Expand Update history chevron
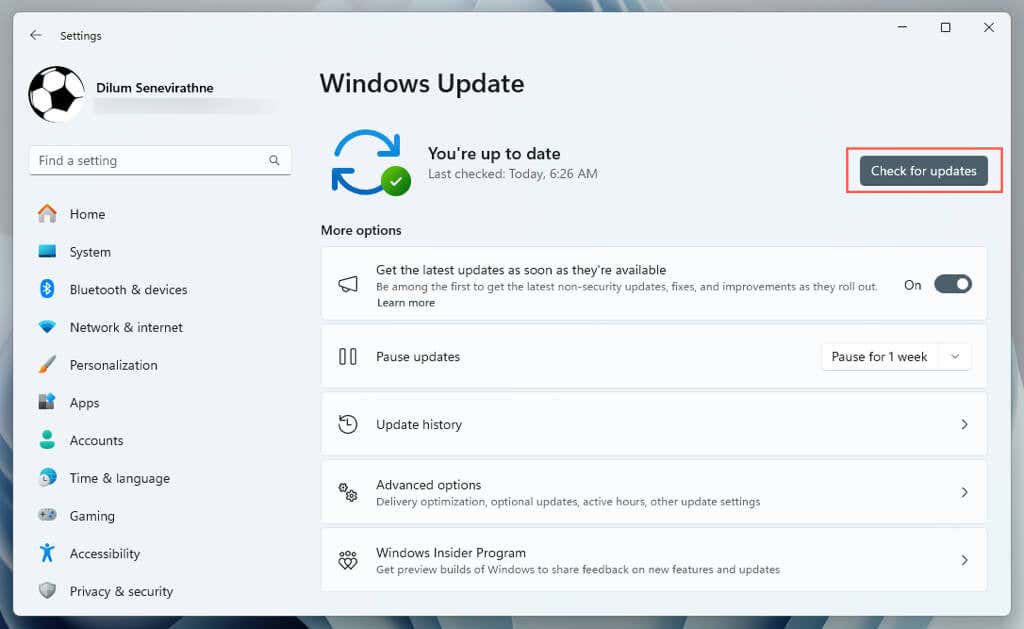 pos(965,425)
